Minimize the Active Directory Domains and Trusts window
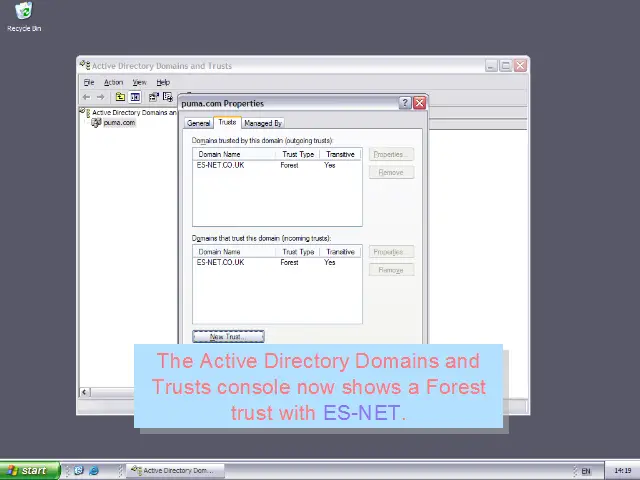This screenshot has height=480, width=640. [x=491, y=65]
